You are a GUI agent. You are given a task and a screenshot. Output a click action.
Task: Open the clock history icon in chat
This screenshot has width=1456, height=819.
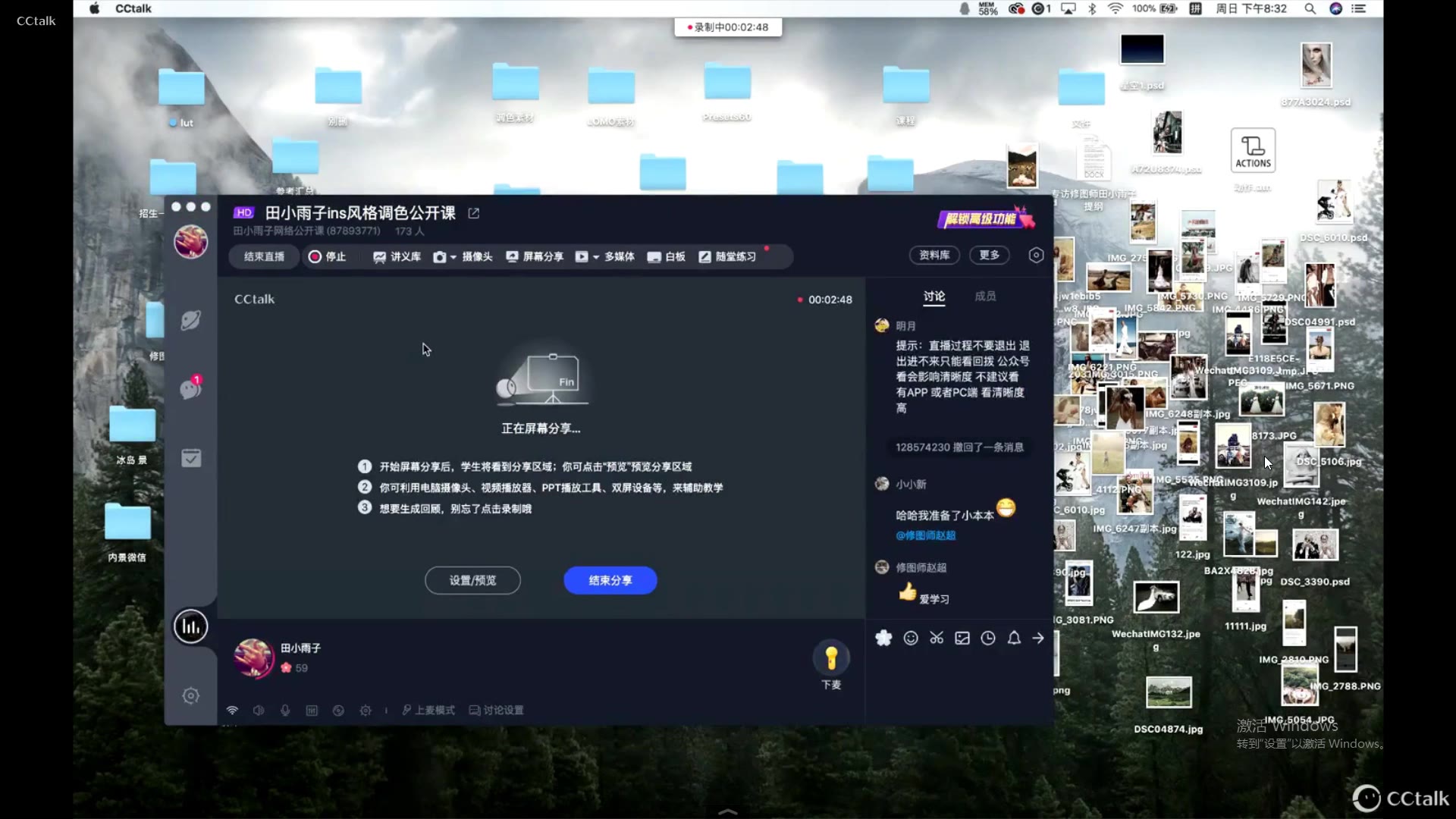point(988,638)
